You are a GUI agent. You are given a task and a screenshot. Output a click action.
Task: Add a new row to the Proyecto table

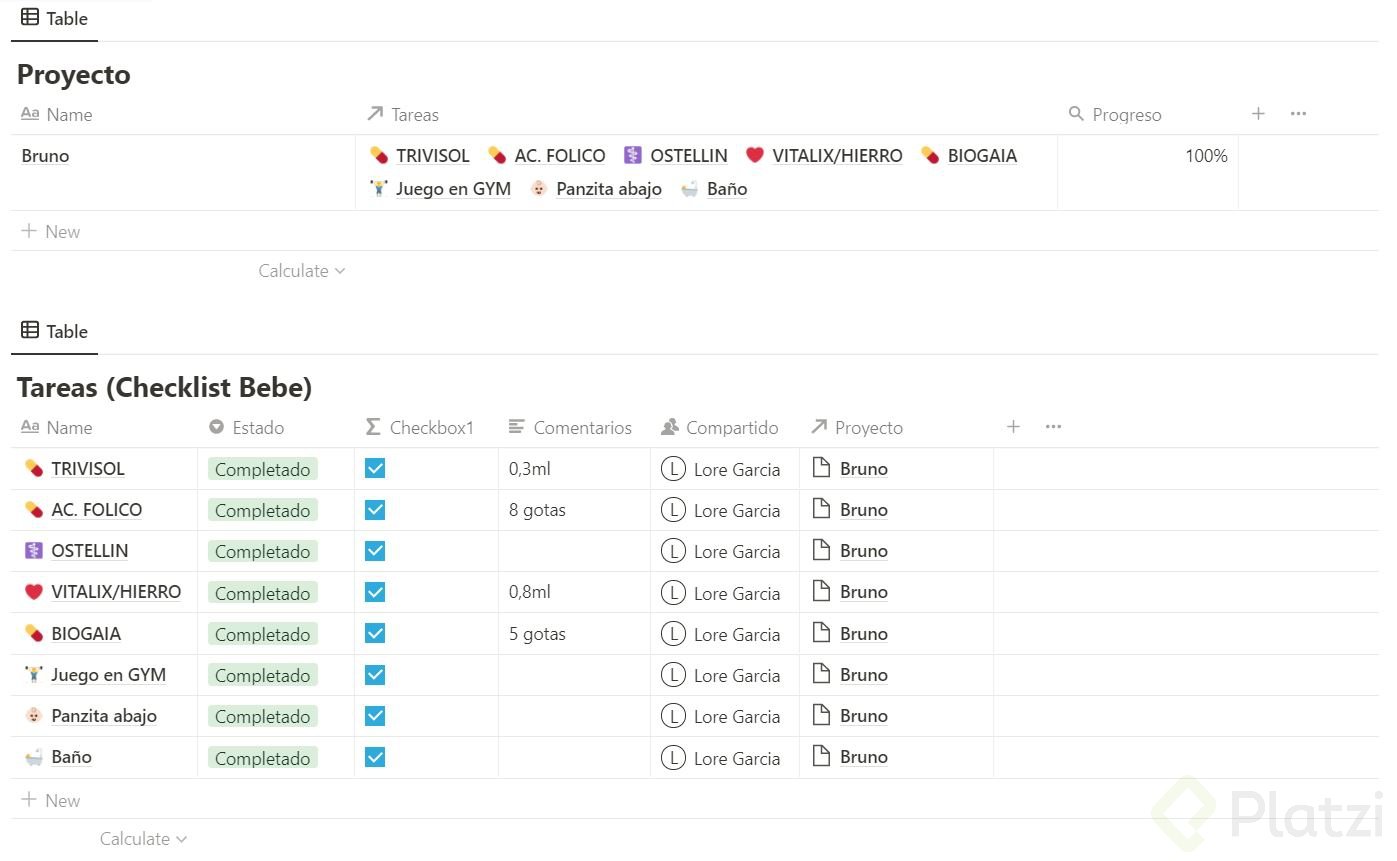point(50,231)
